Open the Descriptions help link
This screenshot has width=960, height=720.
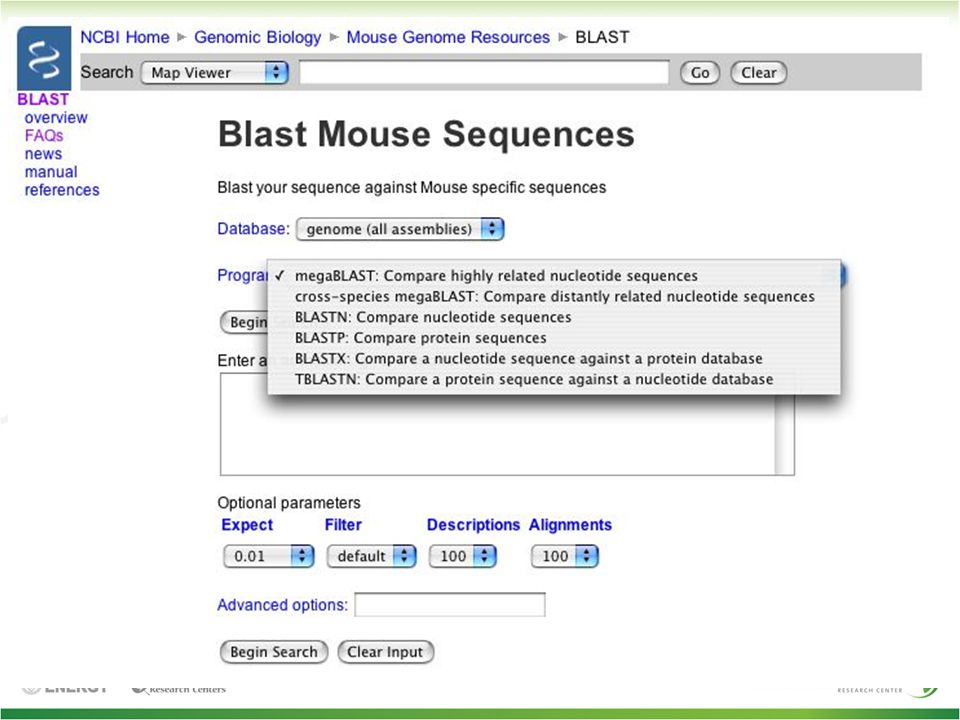pyautogui.click(x=473, y=525)
